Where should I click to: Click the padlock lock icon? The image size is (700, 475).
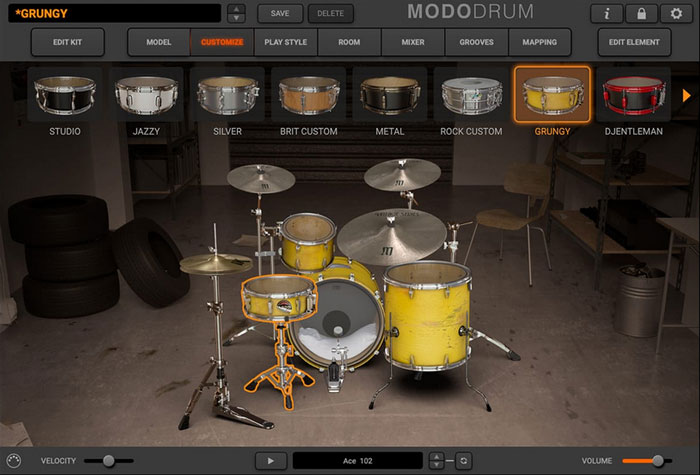641,13
